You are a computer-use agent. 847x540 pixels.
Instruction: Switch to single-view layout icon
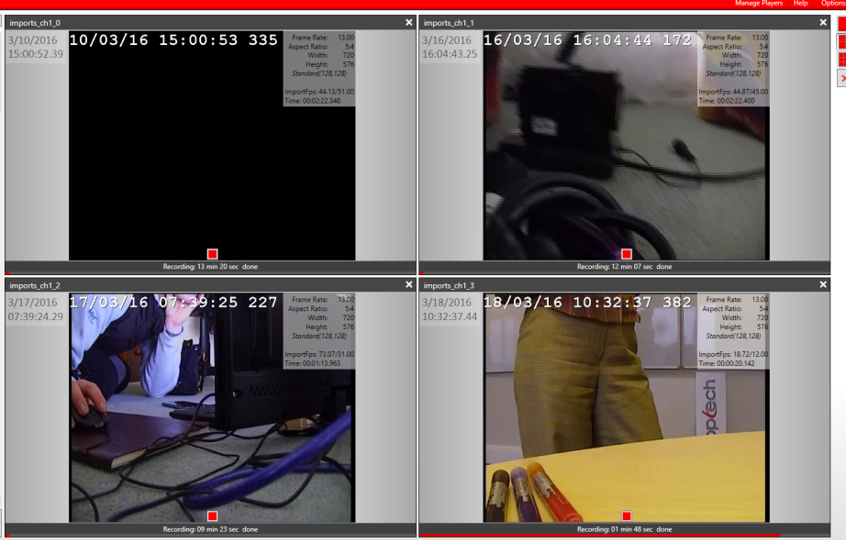pyautogui.click(x=842, y=24)
